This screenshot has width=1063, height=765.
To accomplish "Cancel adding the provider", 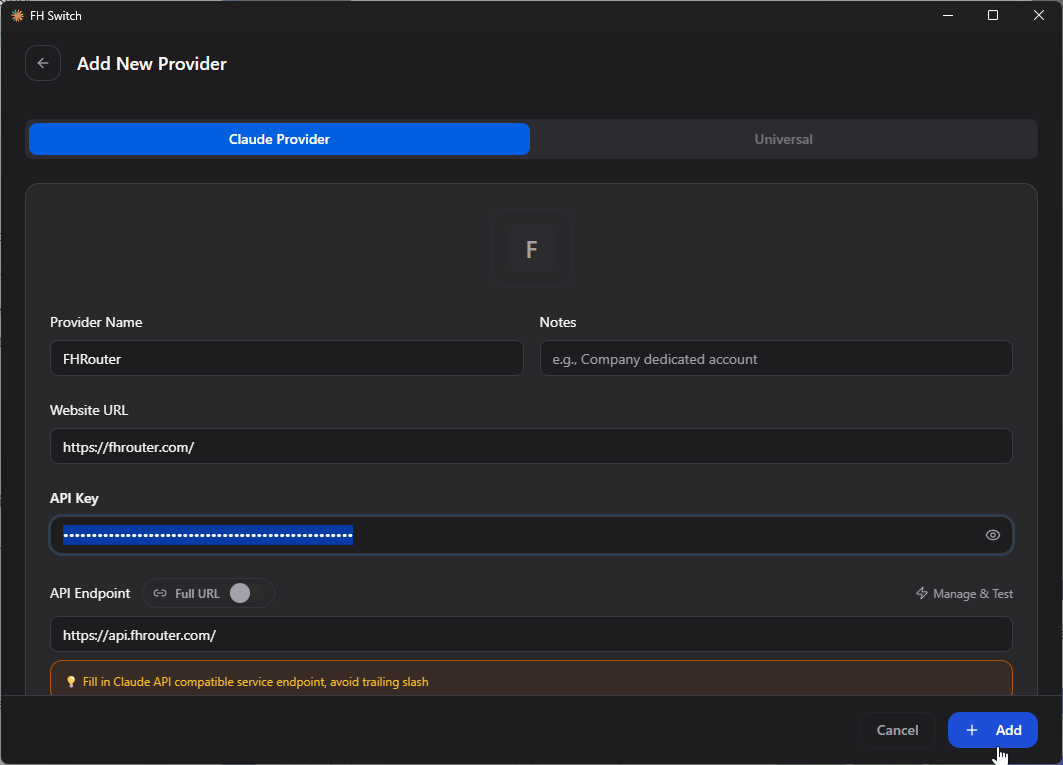I will (x=898, y=730).
